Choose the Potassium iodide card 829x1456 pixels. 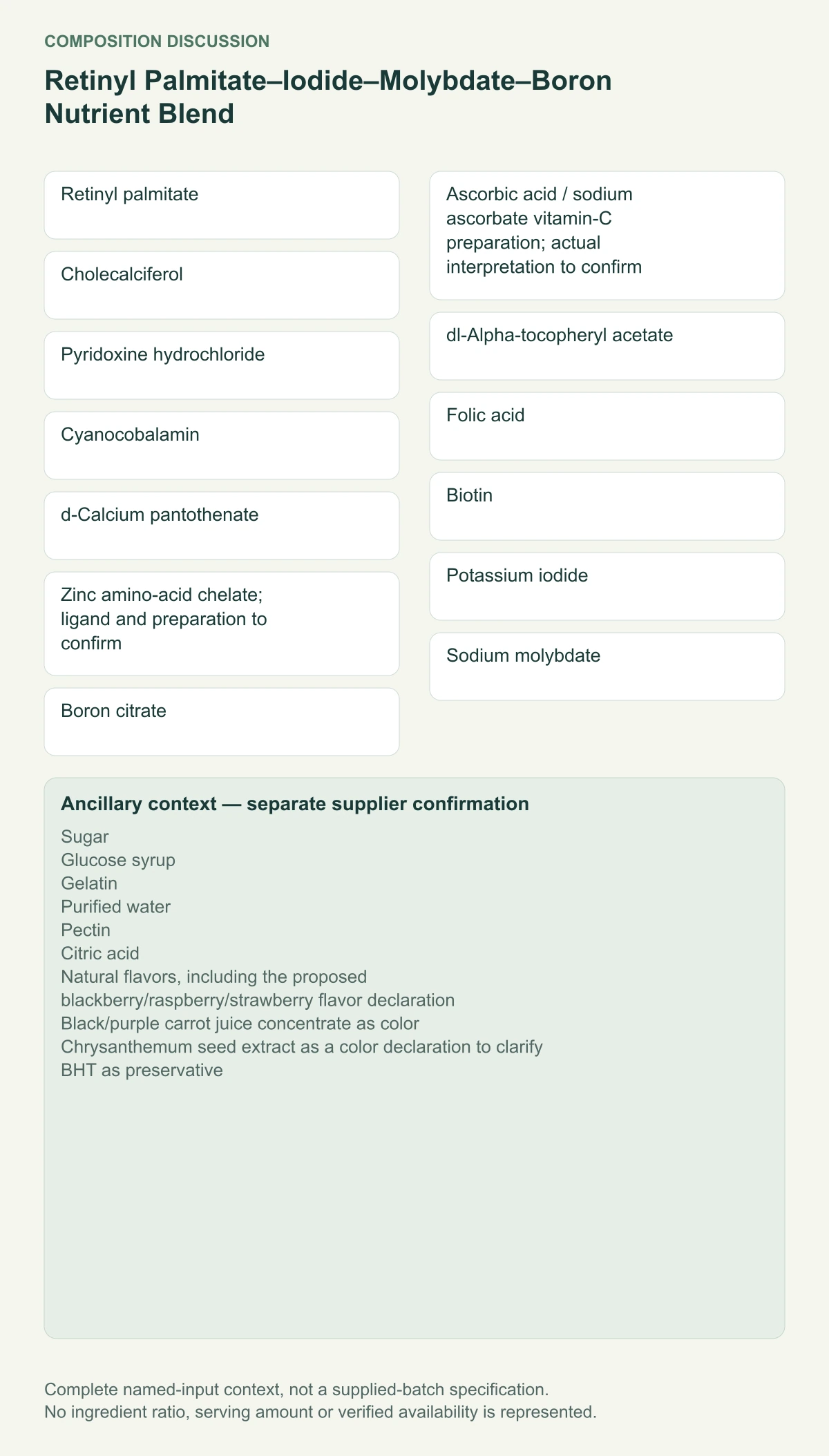click(607, 586)
